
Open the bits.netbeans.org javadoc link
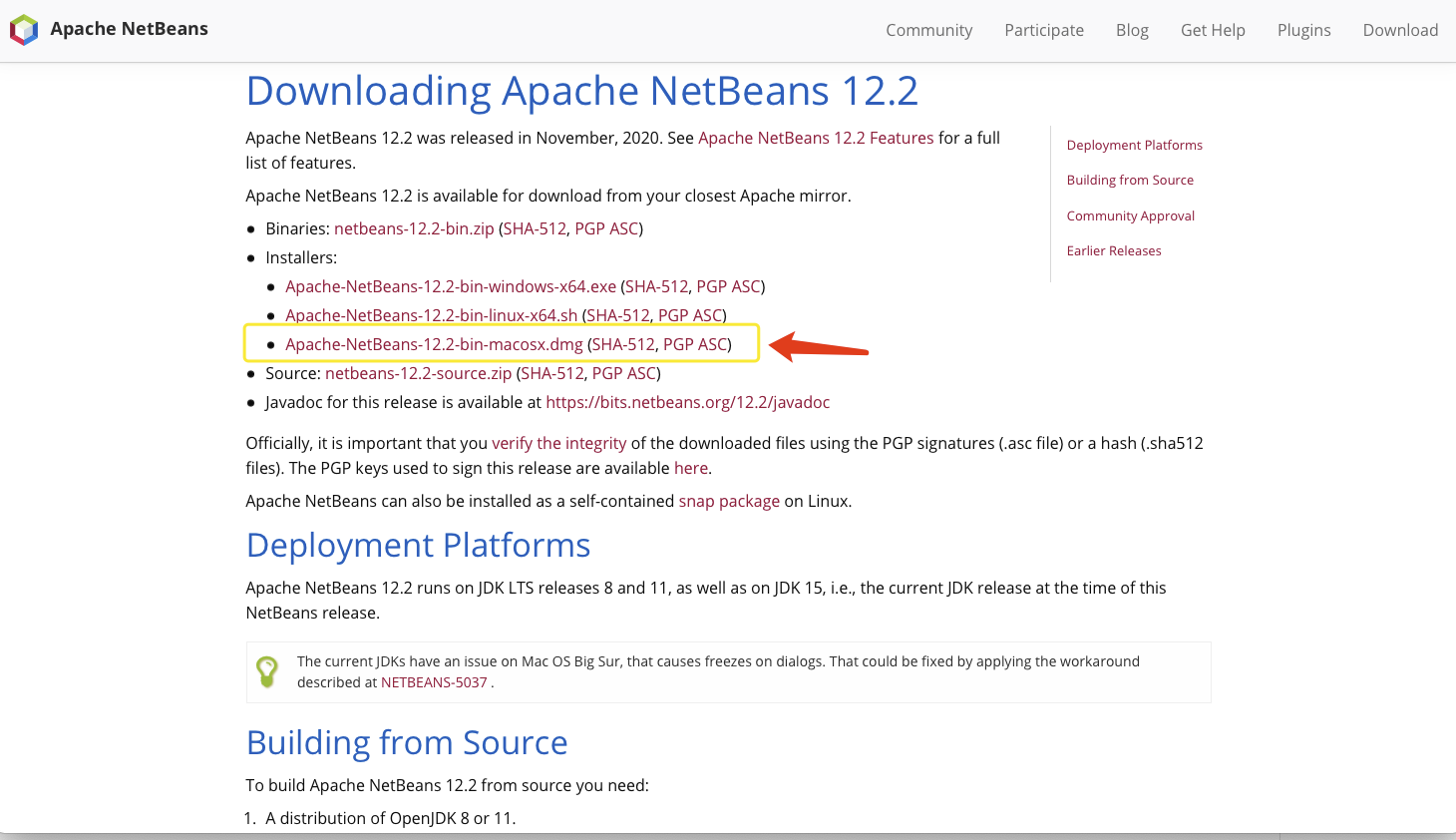688,402
